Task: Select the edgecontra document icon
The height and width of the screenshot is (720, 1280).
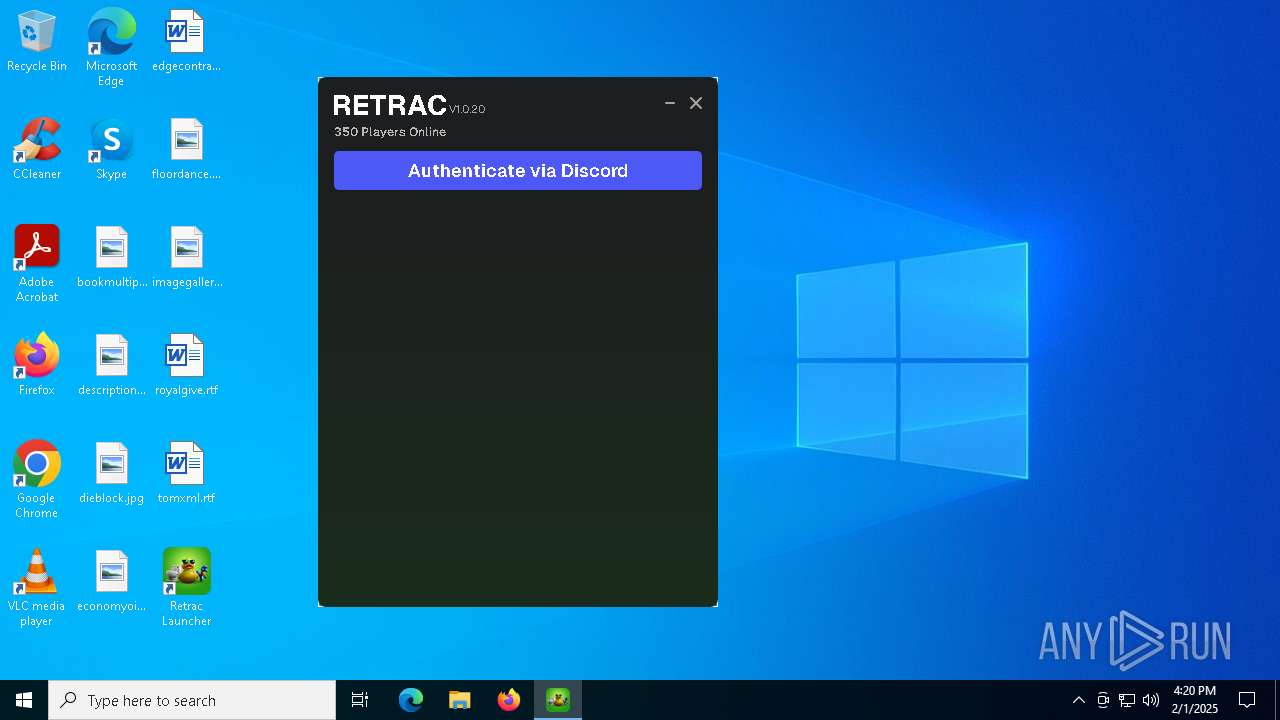Action: pos(186,42)
